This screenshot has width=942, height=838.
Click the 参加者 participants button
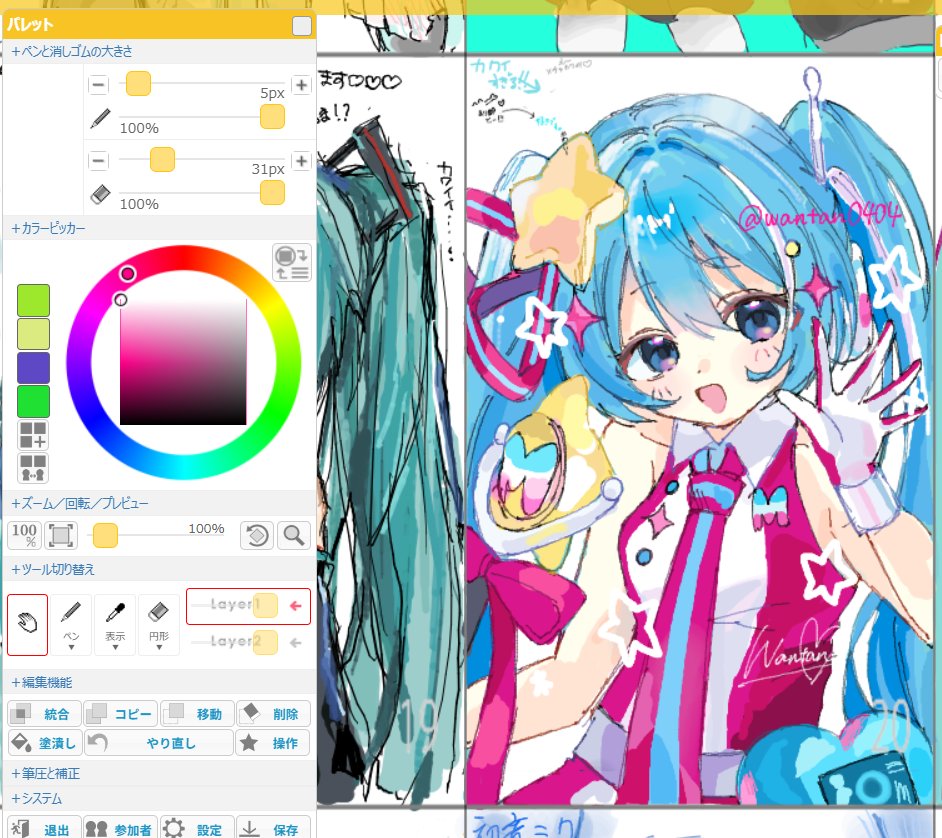[121, 828]
